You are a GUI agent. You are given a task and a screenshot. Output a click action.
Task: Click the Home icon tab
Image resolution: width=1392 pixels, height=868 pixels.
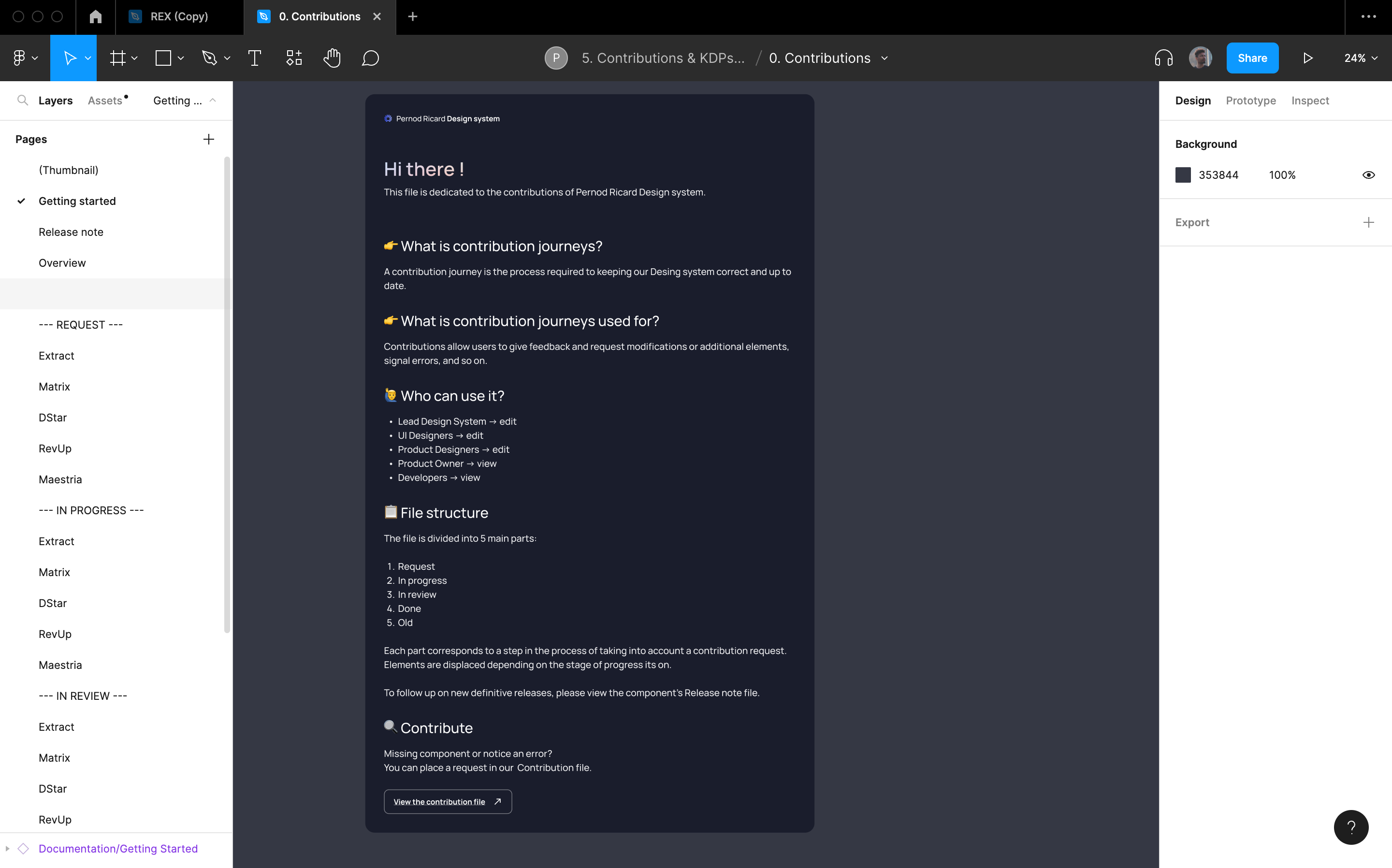[x=95, y=16]
